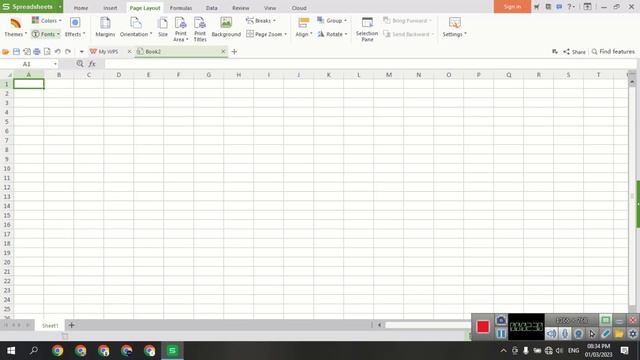Open the Selection Pane
The width and height of the screenshot is (640, 360).
[x=367, y=29]
